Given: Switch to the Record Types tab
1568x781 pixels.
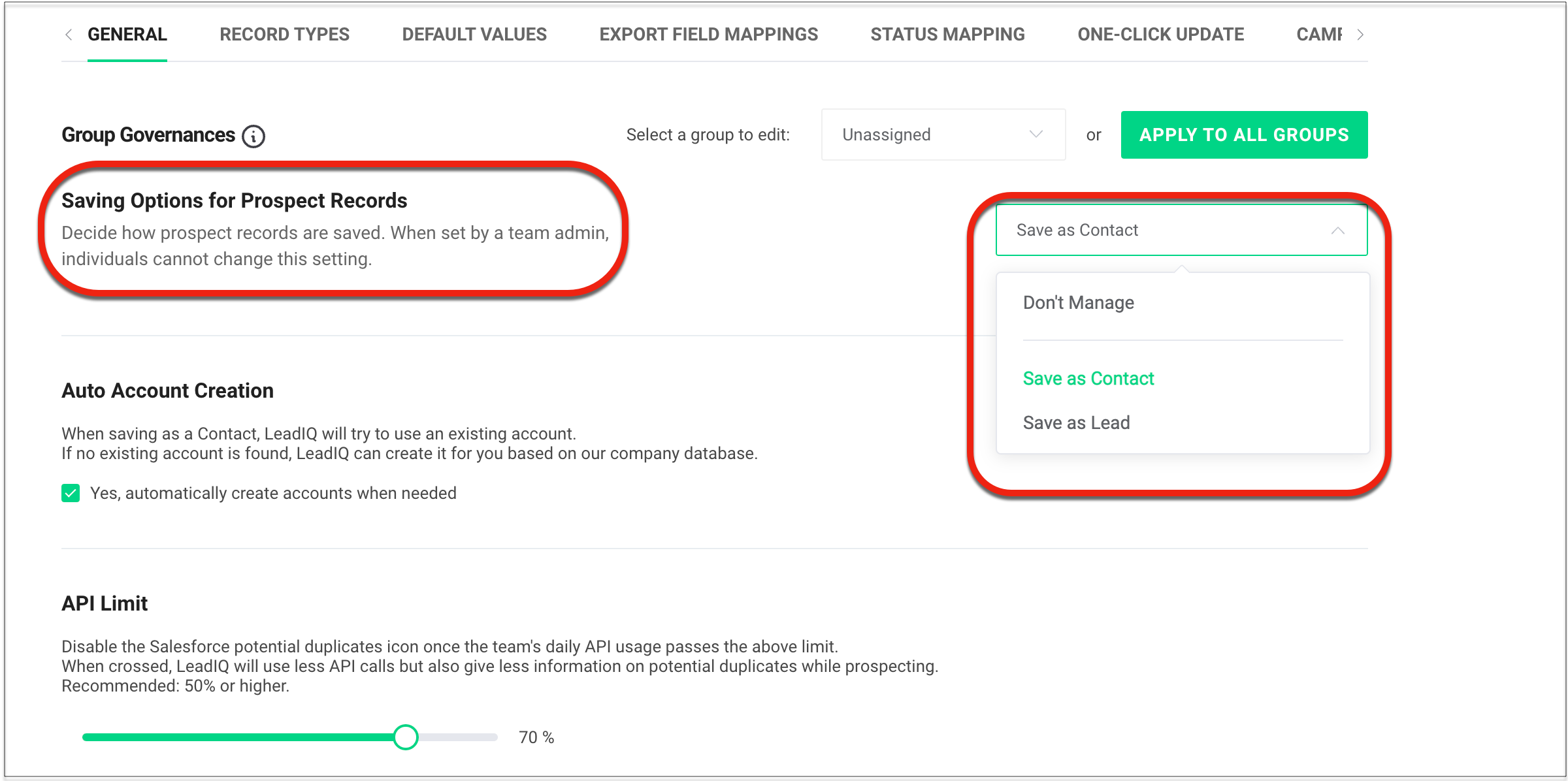Looking at the screenshot, I should 284,35.
